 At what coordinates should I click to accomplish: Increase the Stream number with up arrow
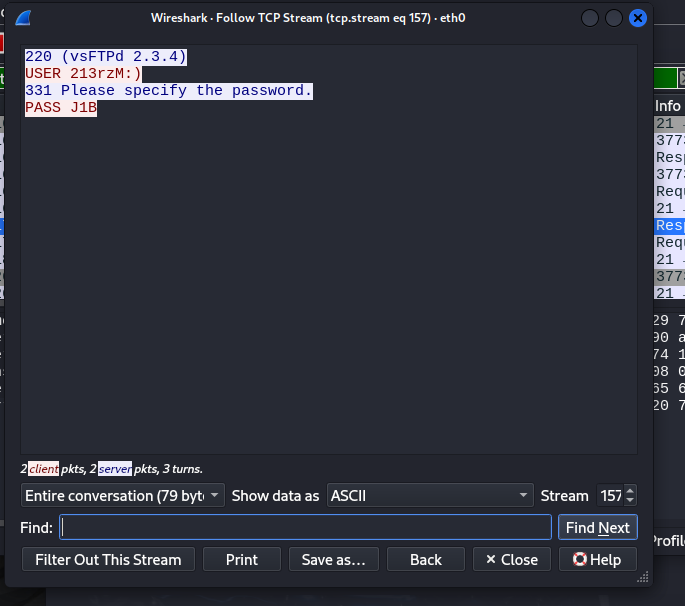point(630,491)
